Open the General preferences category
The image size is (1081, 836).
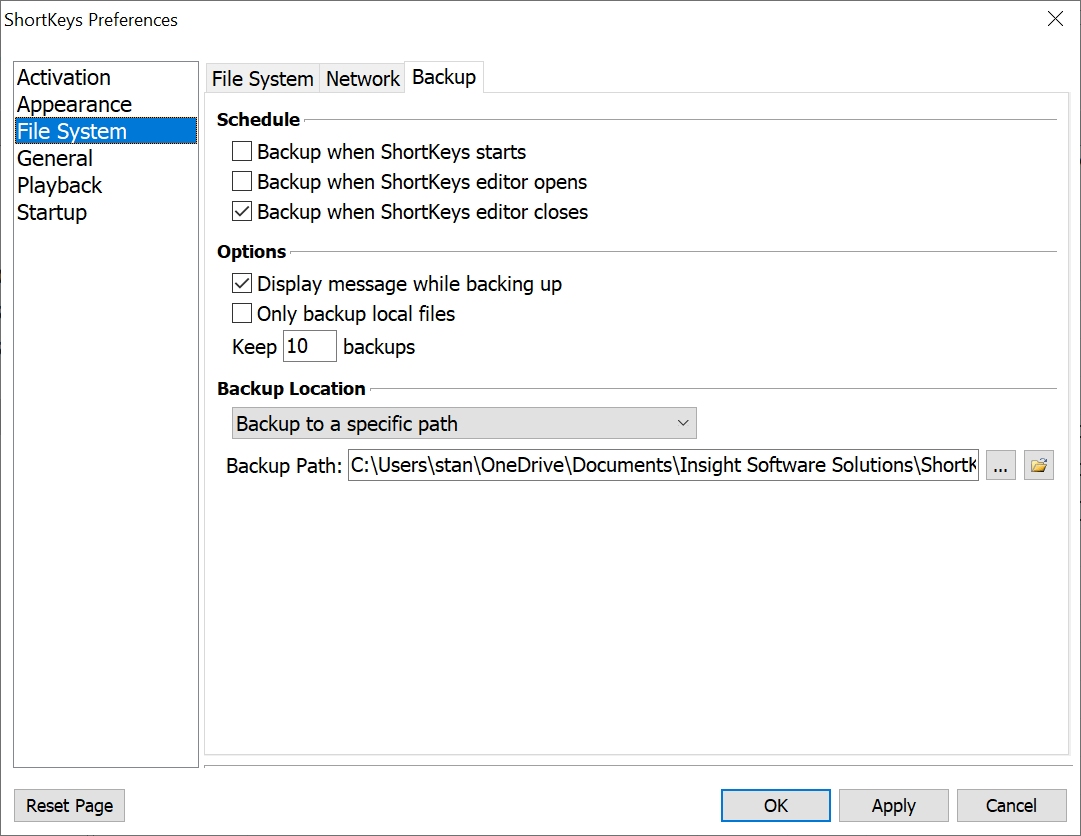coord(55,159)
